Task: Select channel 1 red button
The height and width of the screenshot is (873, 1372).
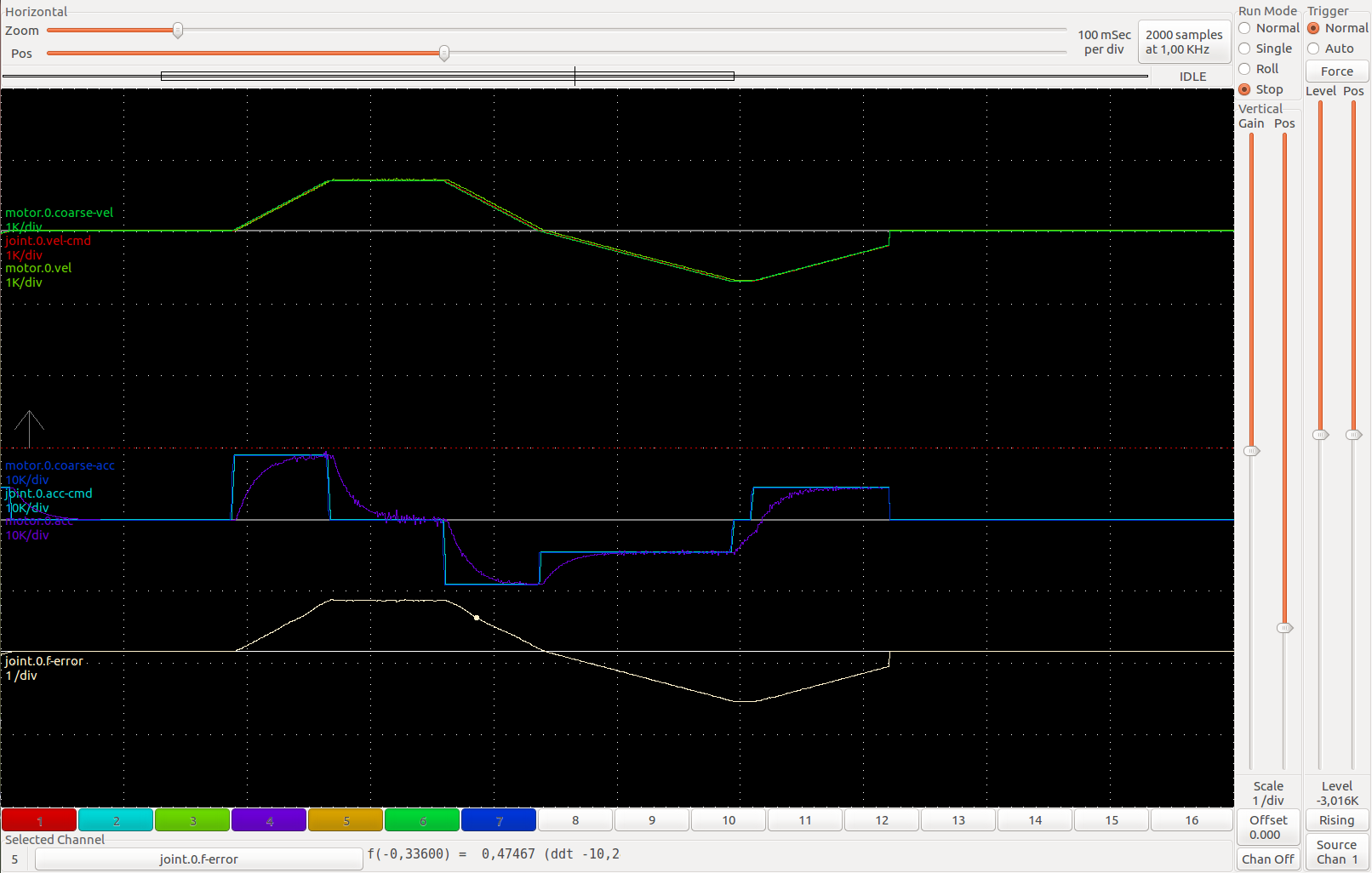Action: [x=39, y=820]
